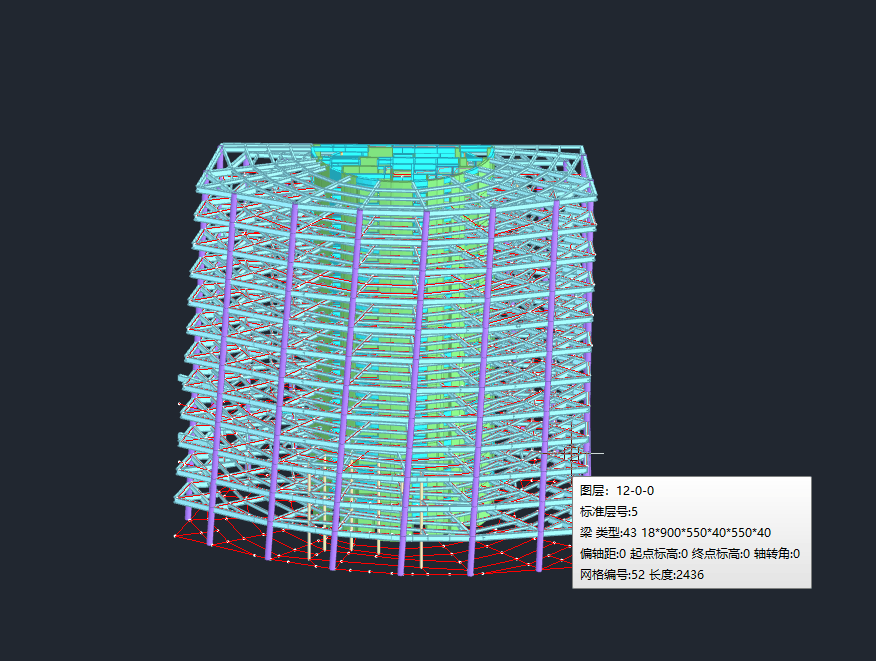This screenshot has height=661, width=876.
Task: Click the "轴转角:0" value in tooltip
Action: point(777,554)
